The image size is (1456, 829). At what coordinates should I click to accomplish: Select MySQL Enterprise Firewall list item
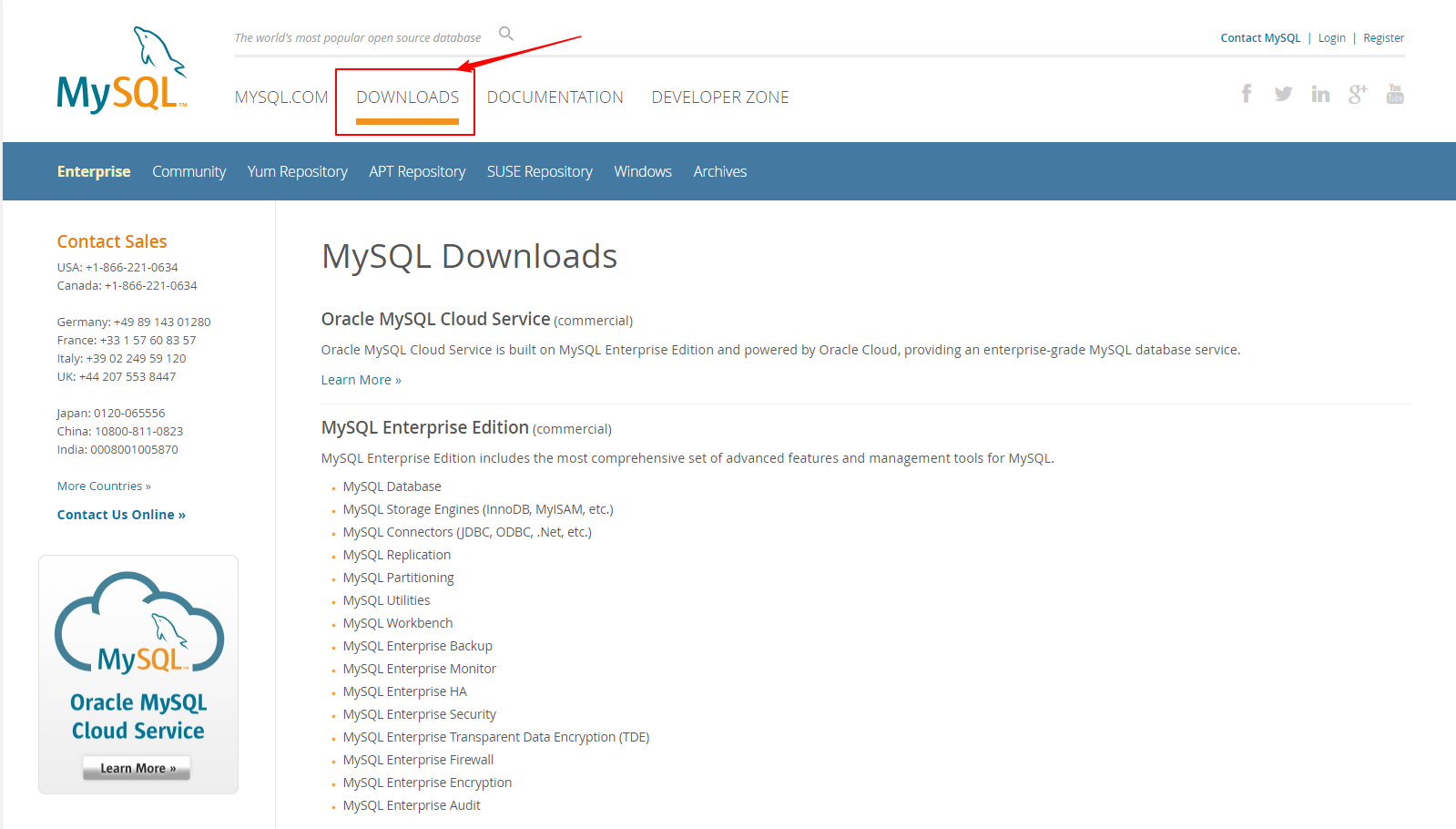pyautogui.click(x=419, y=760)
